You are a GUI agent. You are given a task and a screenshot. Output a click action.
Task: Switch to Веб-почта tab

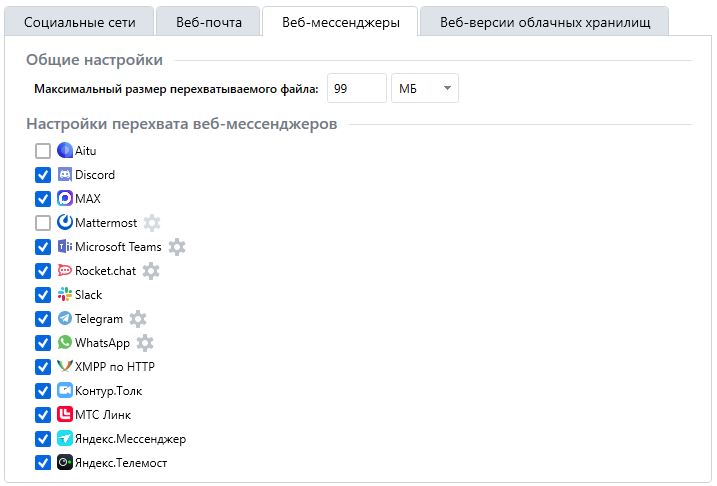[x=209, y=22]
